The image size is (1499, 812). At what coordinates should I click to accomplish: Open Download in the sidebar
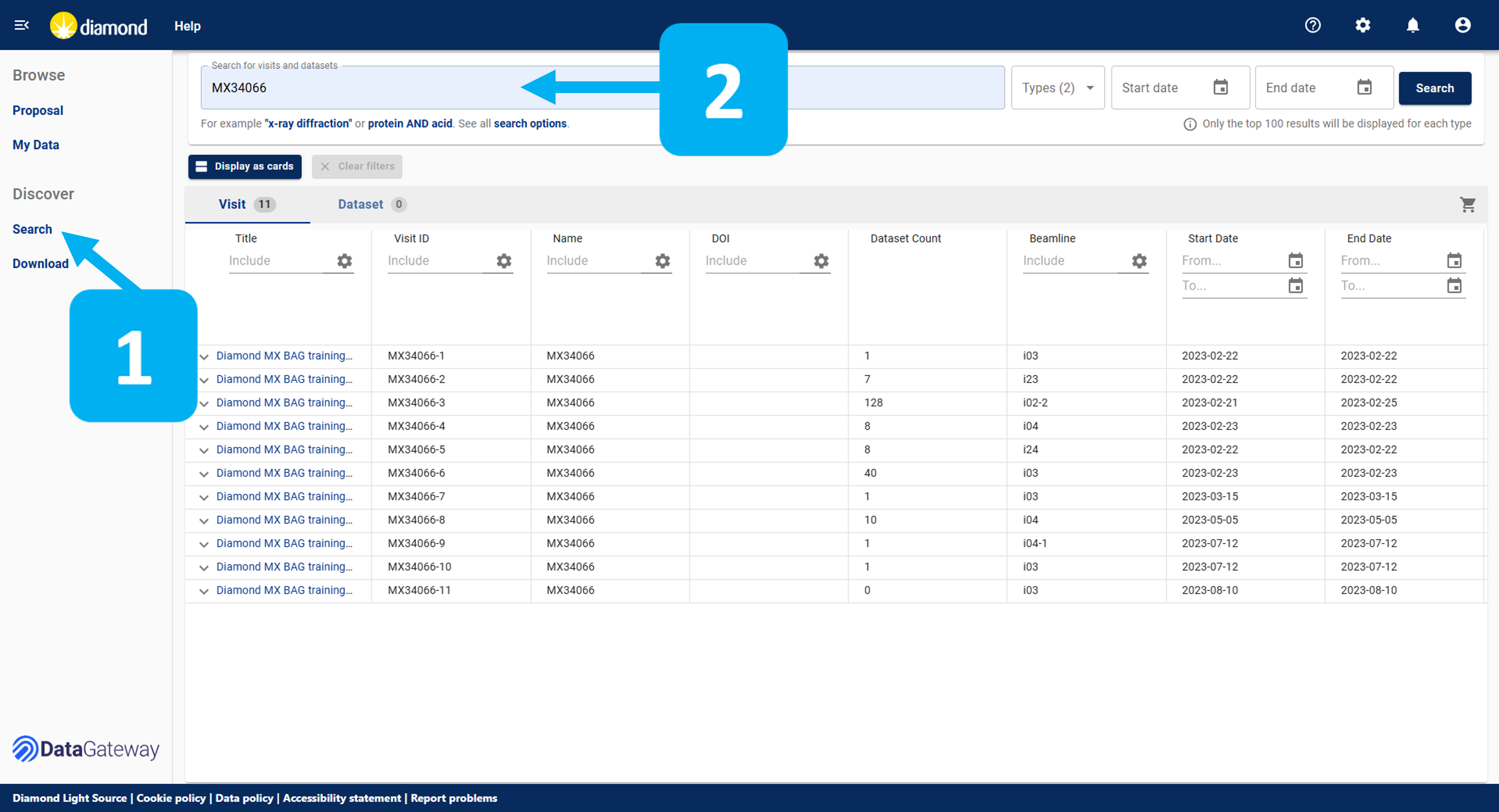coord(41,264)
